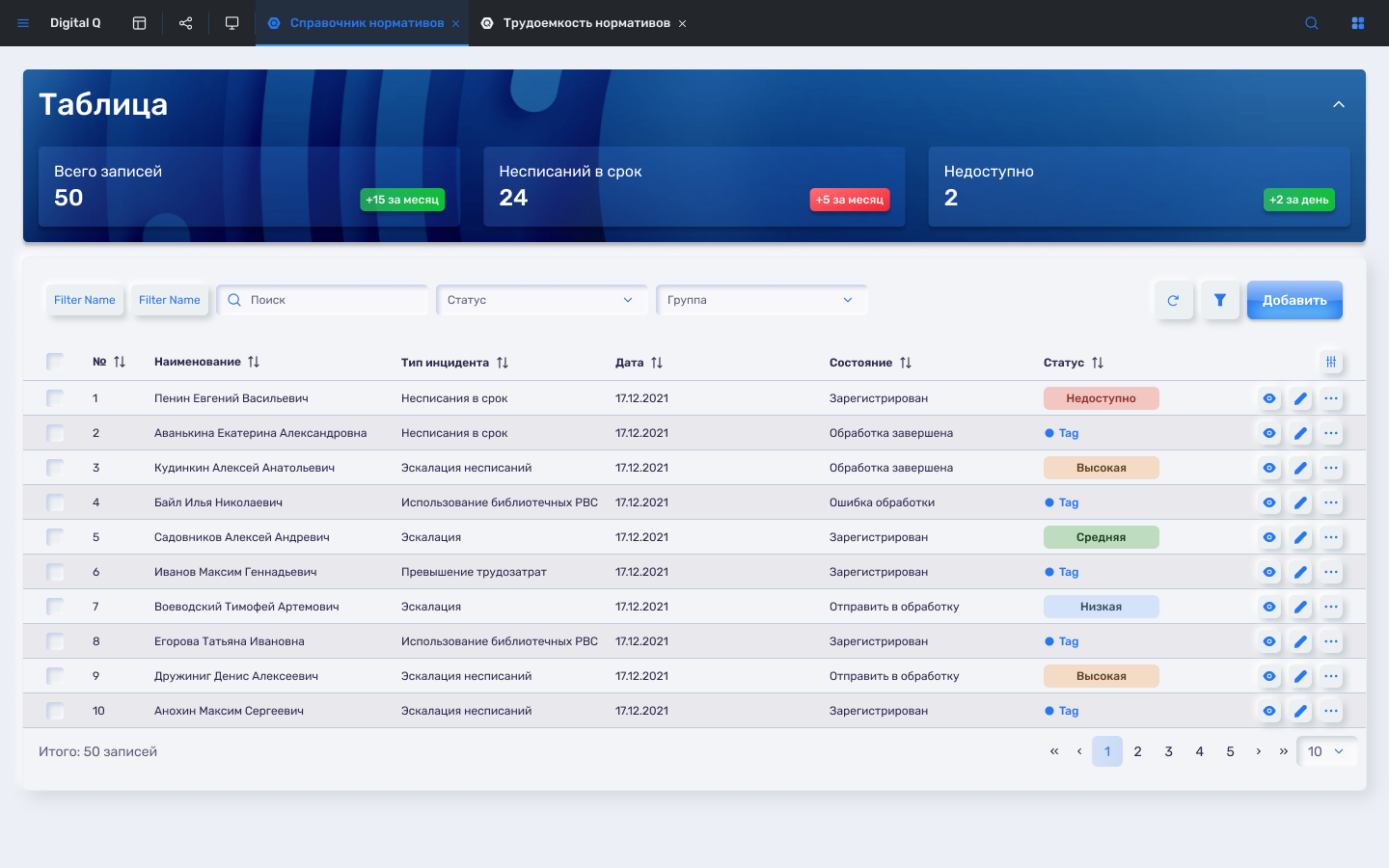Open column settings icon in table header
The height and width of the screenshot is (868, 1389).
pyautogui.click(x=1331, y=362)
